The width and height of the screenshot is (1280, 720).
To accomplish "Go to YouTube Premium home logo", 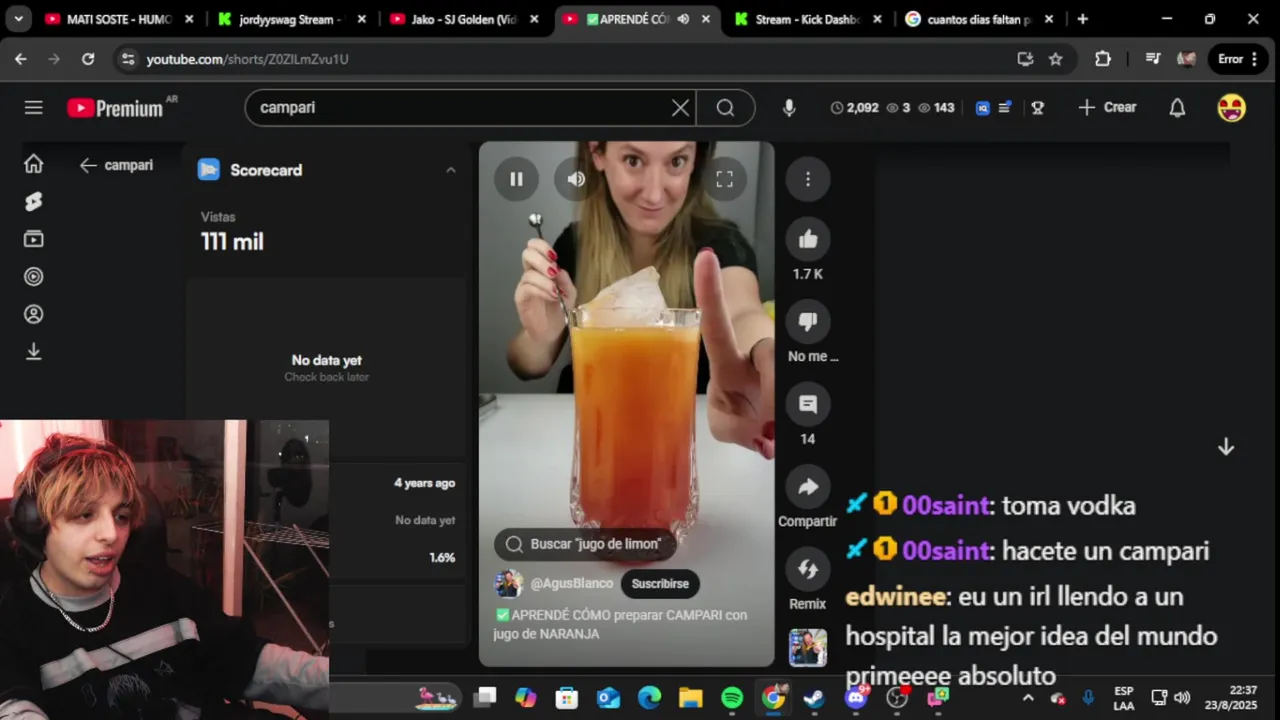I will 115,108.
